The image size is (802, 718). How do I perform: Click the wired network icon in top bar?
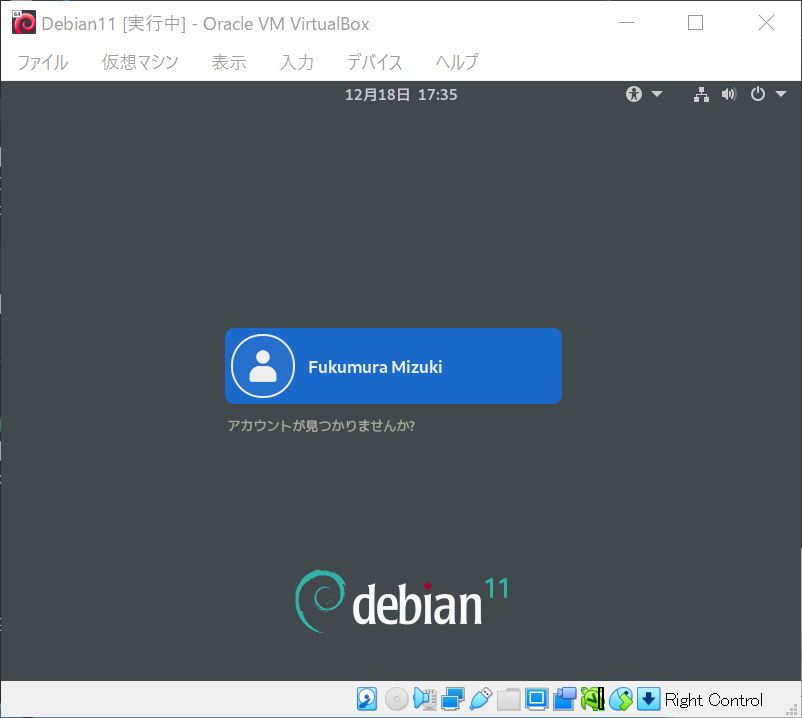tap(701, 94)
